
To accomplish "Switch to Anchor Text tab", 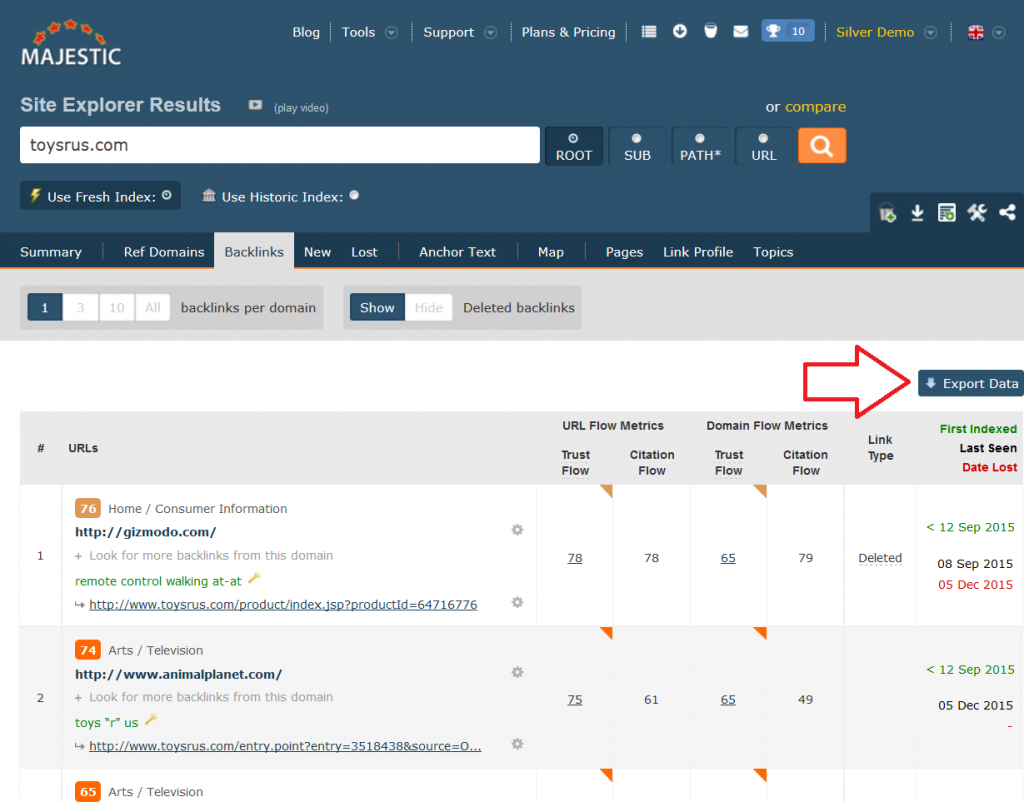I will 457,252.
